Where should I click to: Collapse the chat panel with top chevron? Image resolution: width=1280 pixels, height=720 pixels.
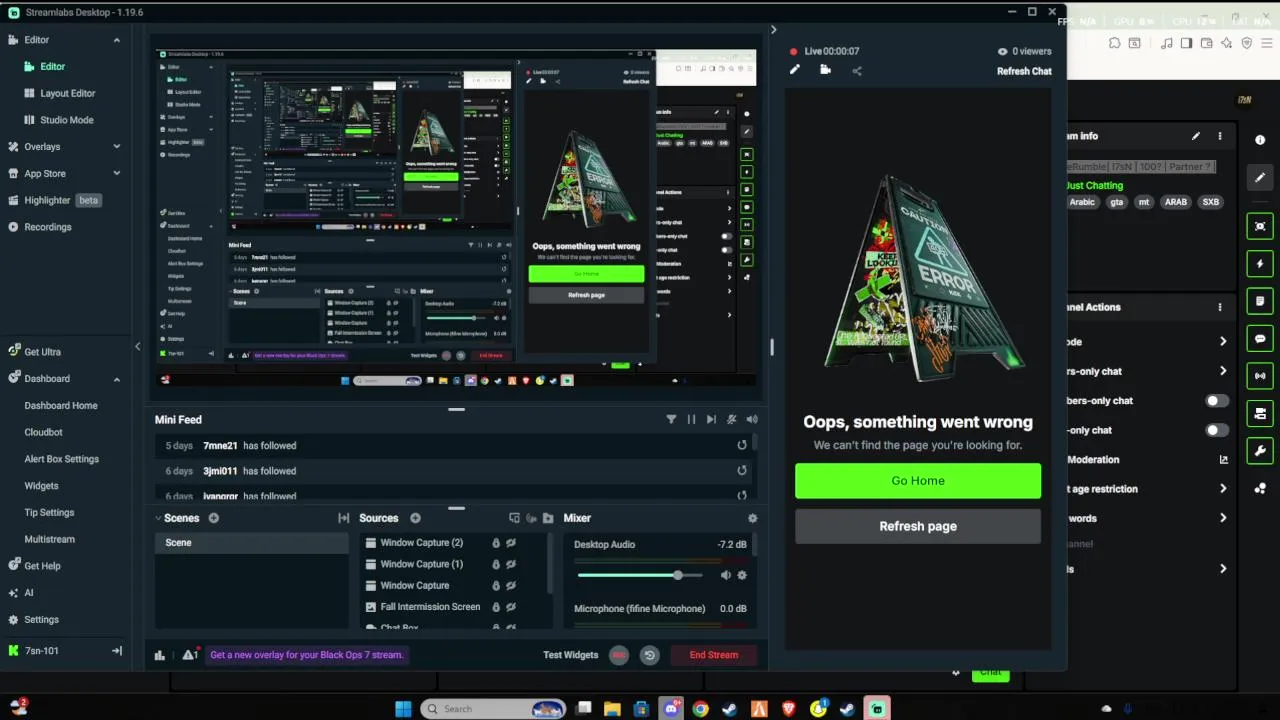(x=773, y=30)
